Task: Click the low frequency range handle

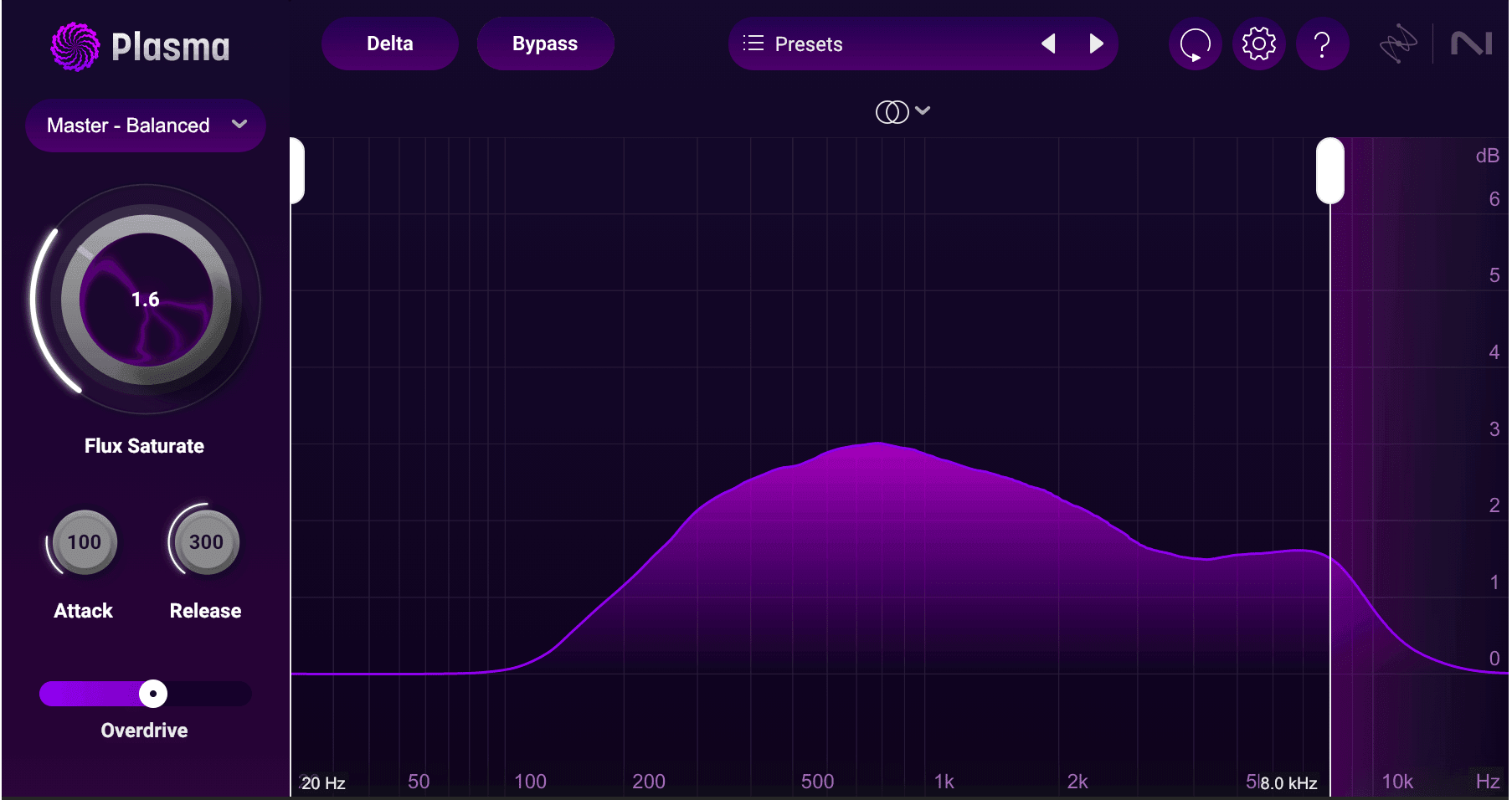Action: (x=296, y=171)
